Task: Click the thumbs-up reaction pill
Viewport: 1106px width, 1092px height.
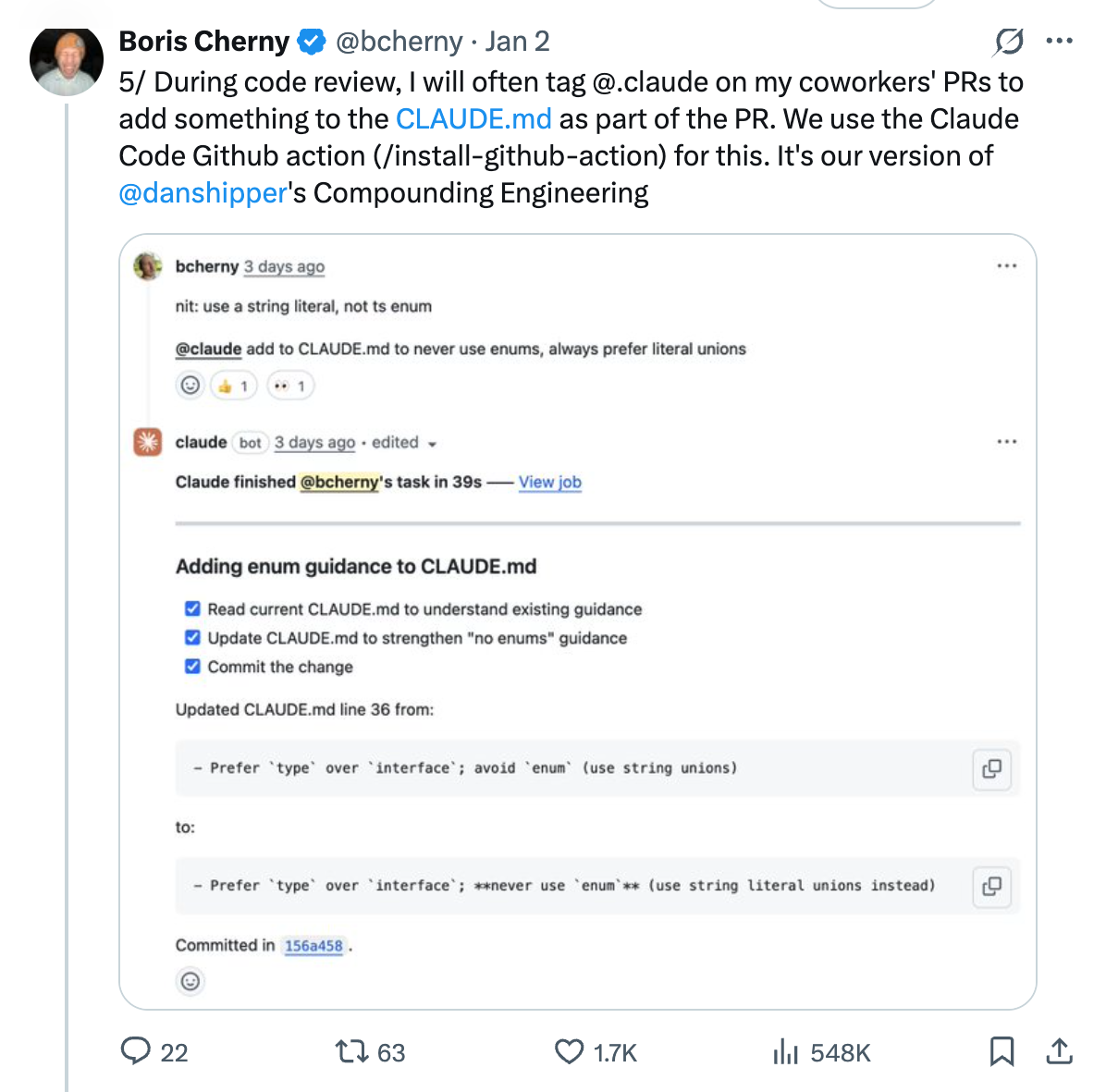Action: [x=233, y=386]
